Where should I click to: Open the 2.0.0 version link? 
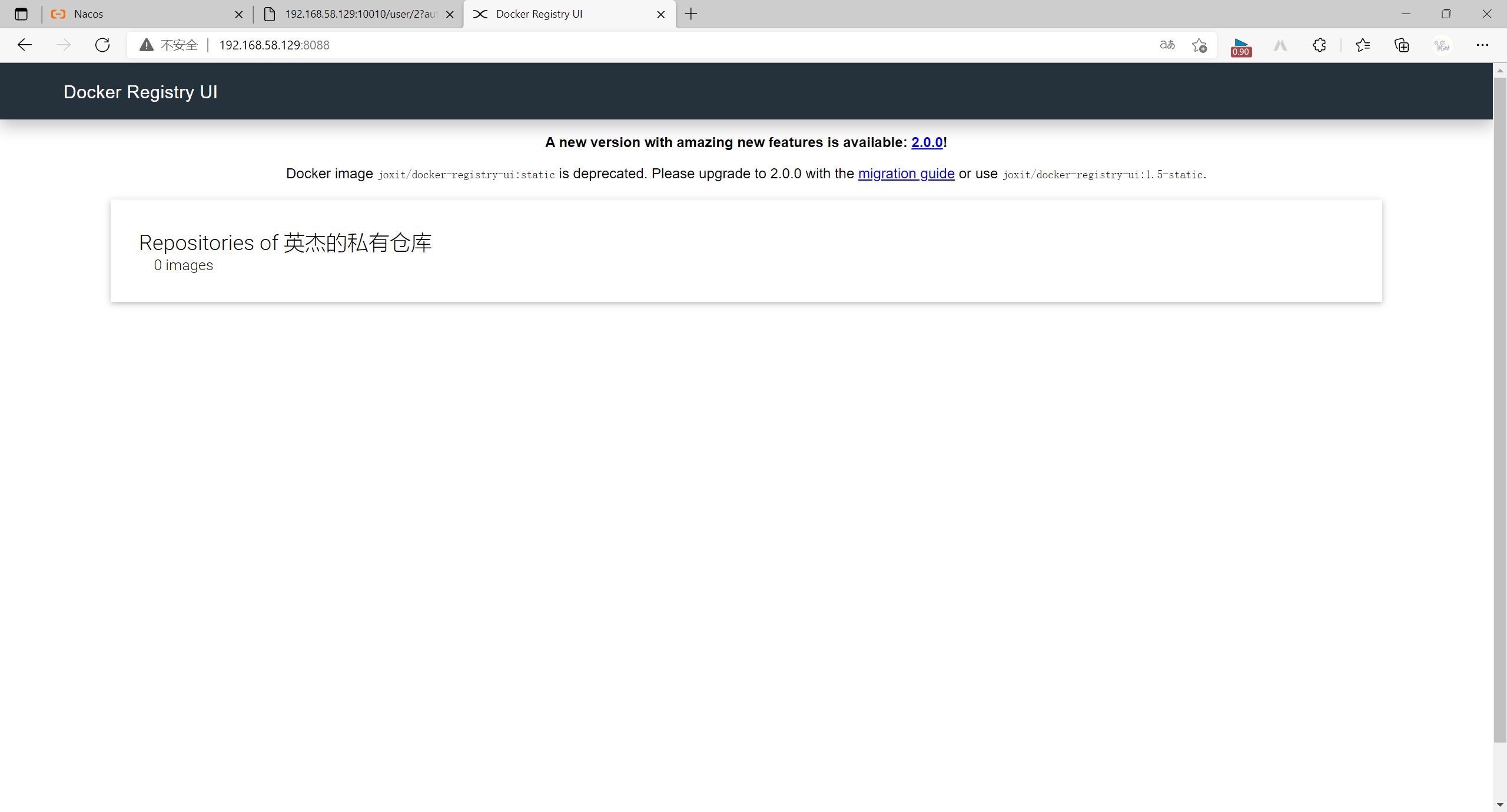click(927, 142)
